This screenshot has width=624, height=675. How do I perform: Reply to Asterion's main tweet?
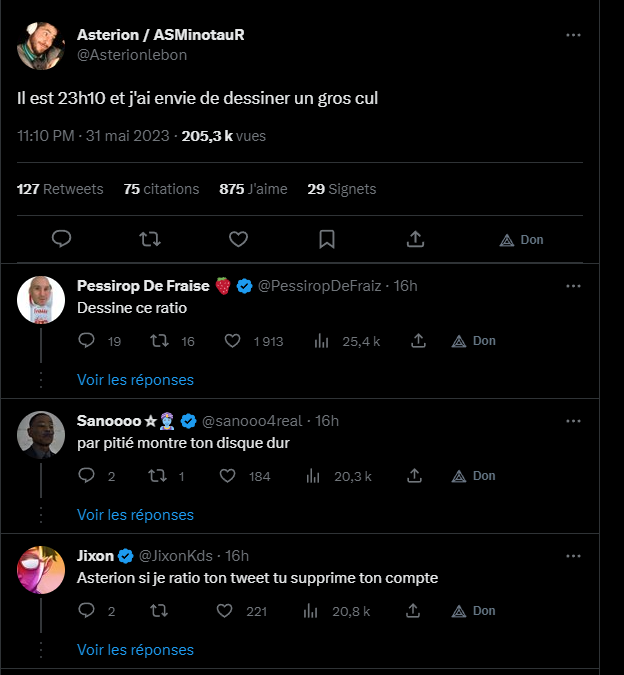pyautogui.click(x=61, y=240)
